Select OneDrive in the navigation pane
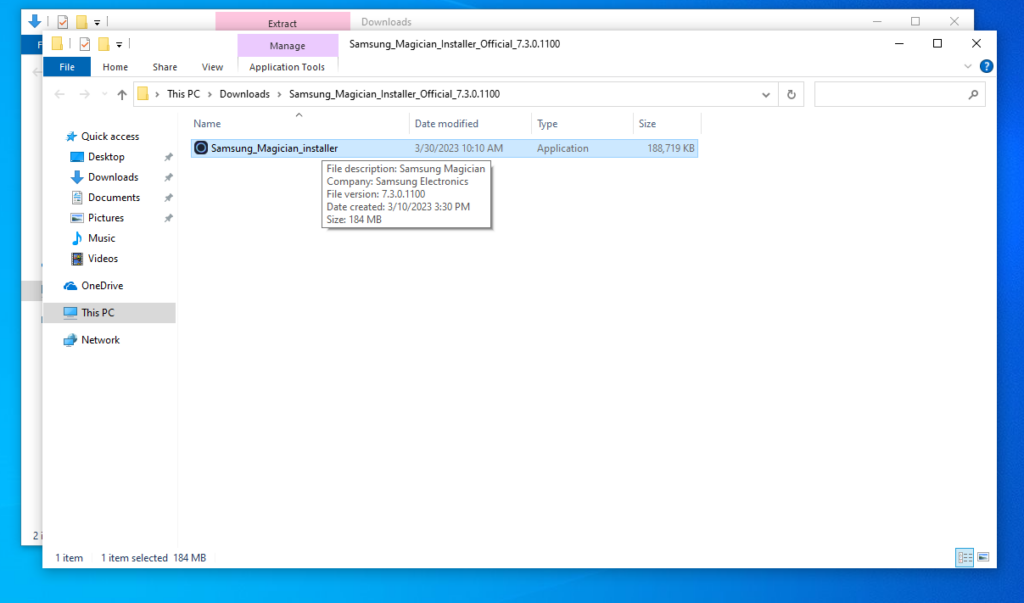The image size is (1024, 603). click(102, 285)
